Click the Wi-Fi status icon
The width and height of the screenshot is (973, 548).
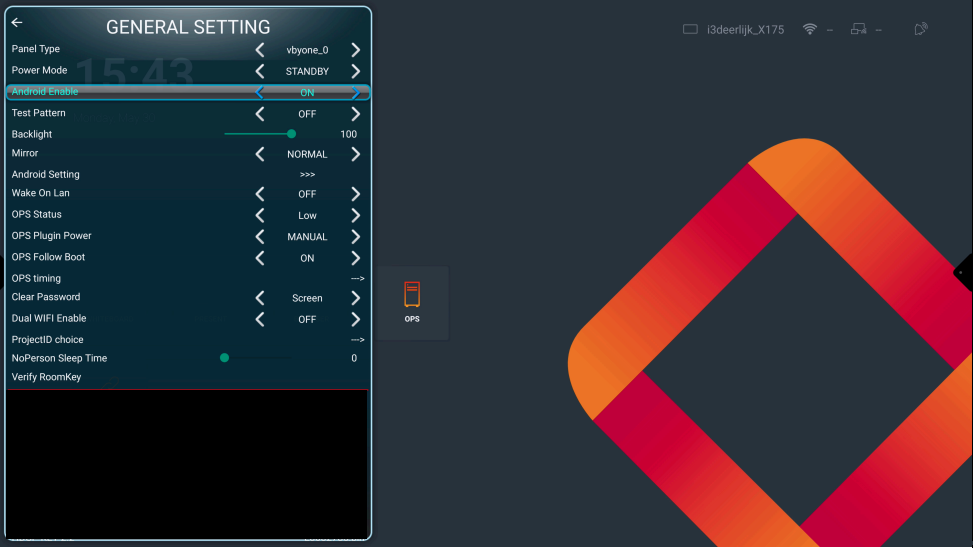coord(809,29)
